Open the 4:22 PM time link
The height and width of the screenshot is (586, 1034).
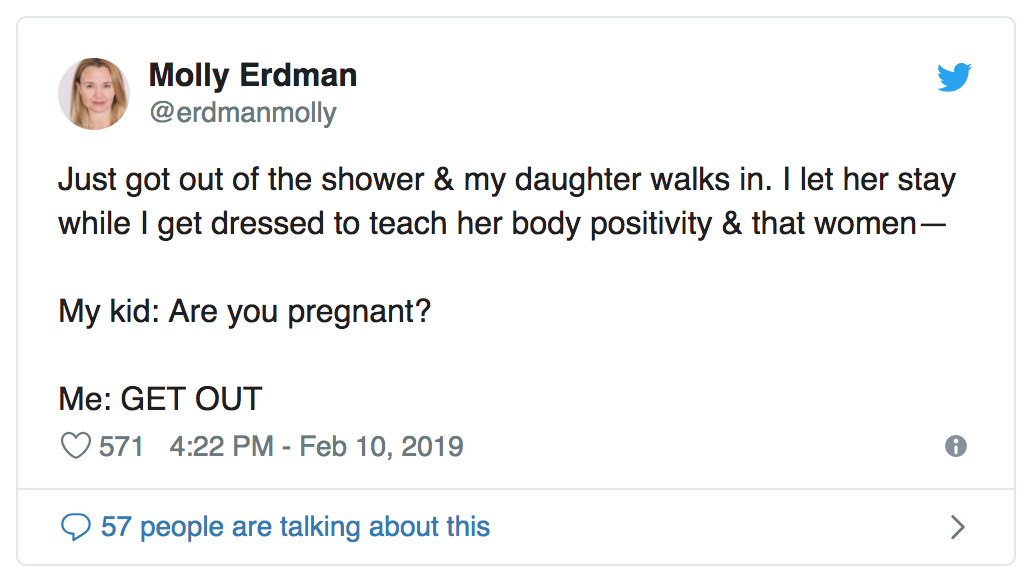222,446
